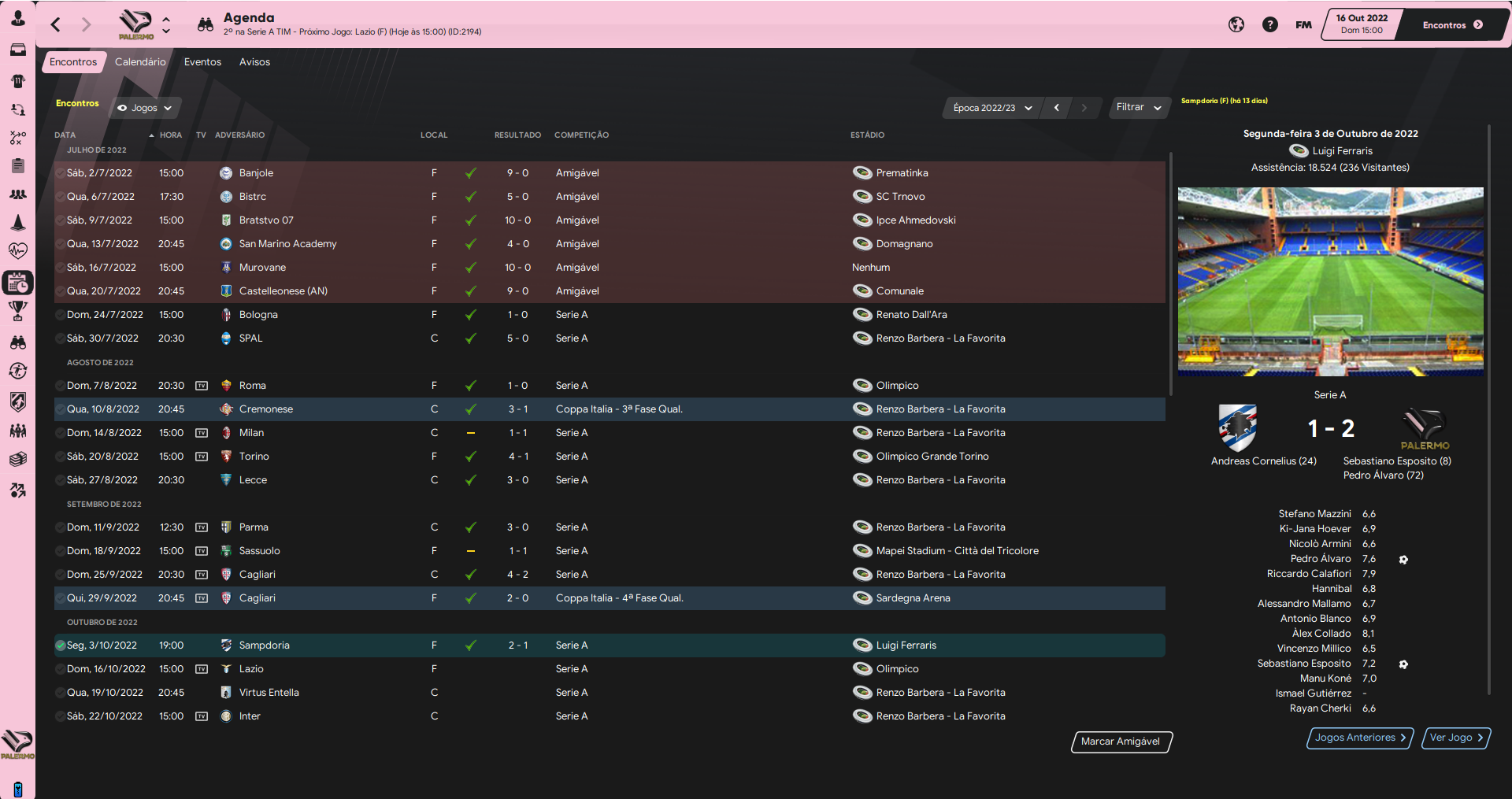
Task: Click Àlex Collado in ratings list
Action: pyautogui.click(x=1321, y=634)
